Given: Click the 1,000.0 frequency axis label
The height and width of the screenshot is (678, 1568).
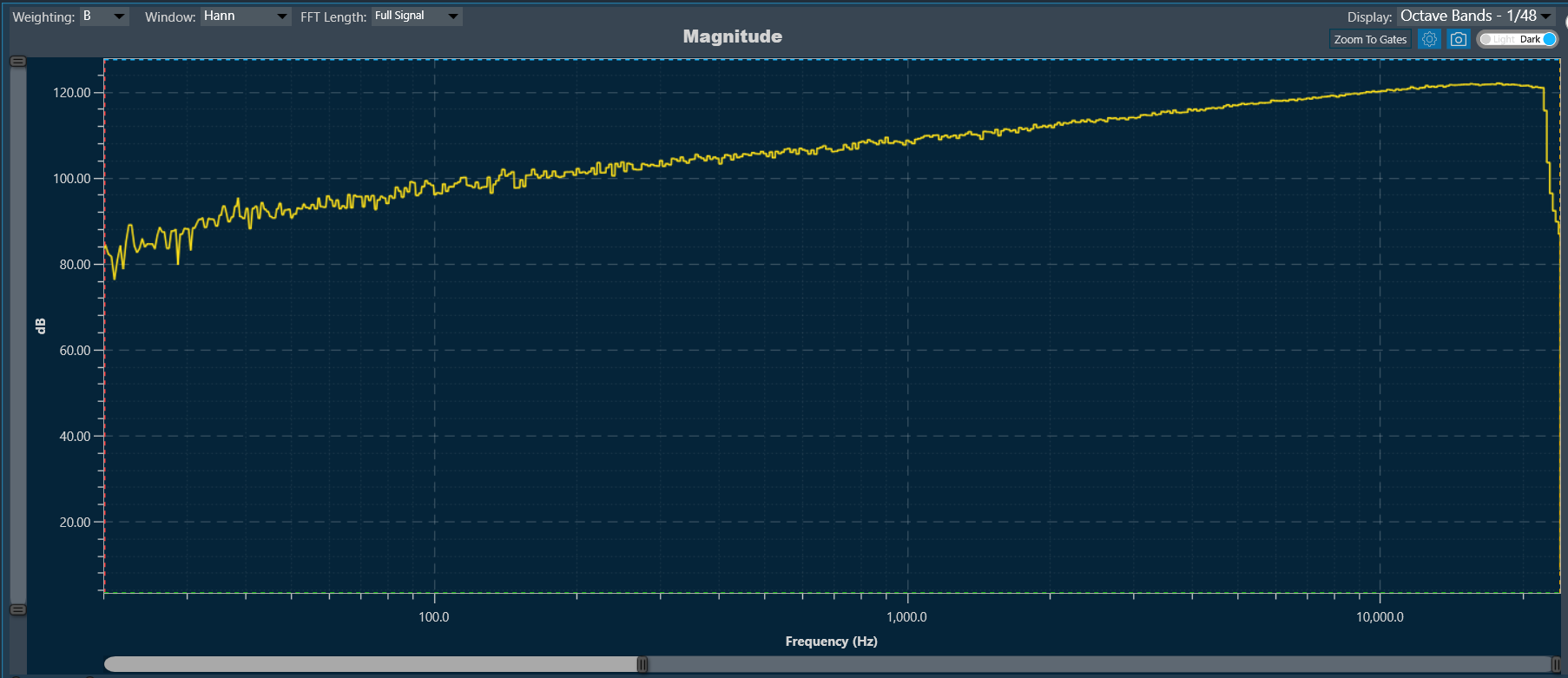Looking at the screenshot, I should point(907,617).
